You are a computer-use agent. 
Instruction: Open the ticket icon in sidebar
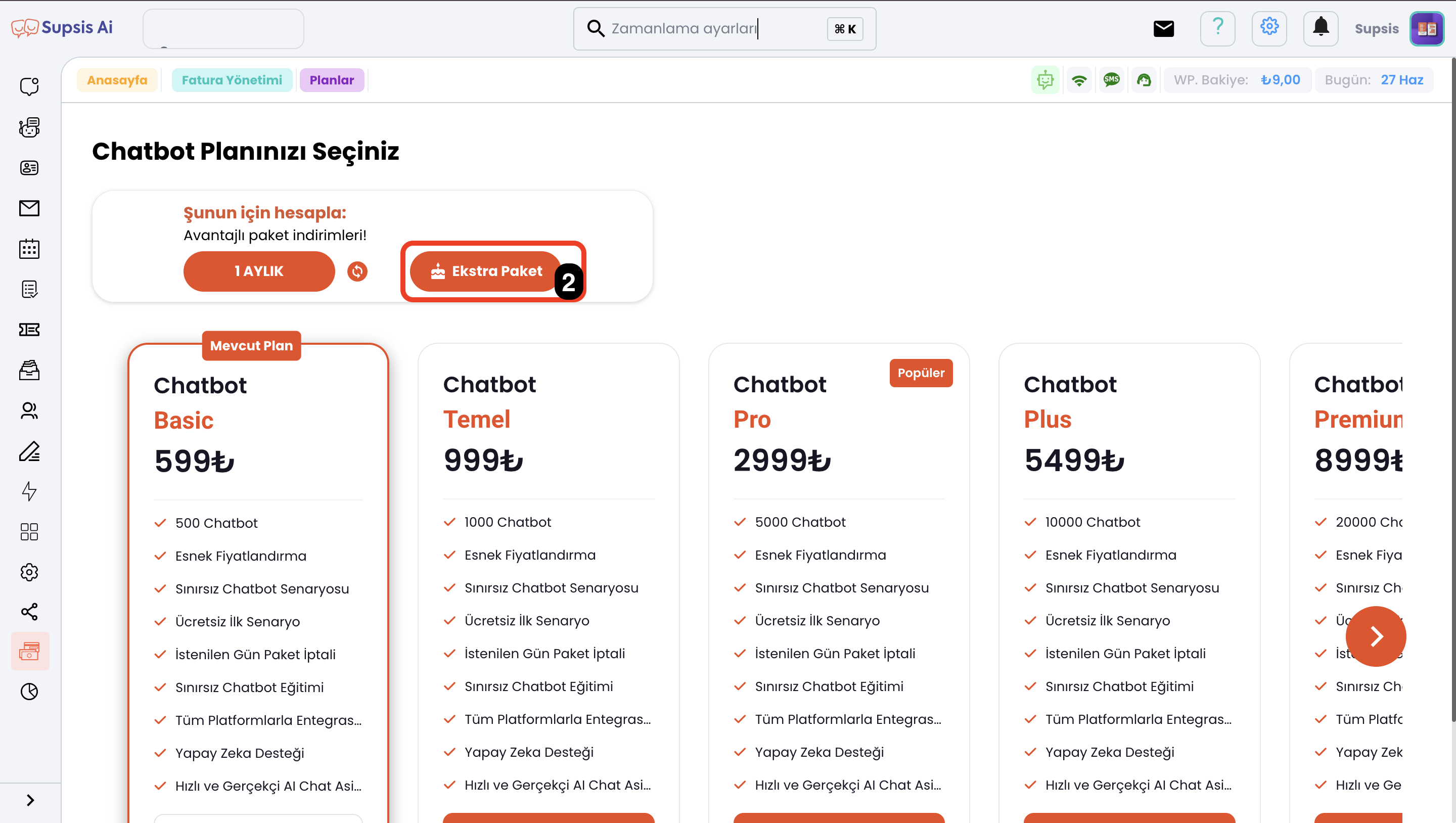pos(29,330)
